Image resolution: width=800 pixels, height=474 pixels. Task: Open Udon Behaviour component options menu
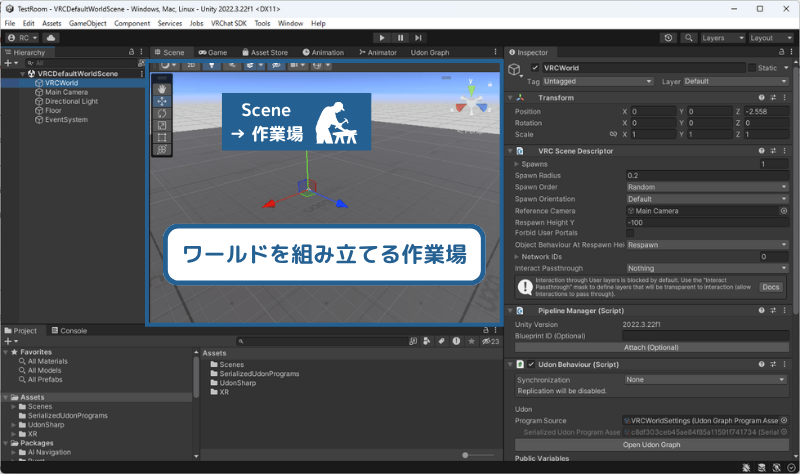click(x=785, y=364)
